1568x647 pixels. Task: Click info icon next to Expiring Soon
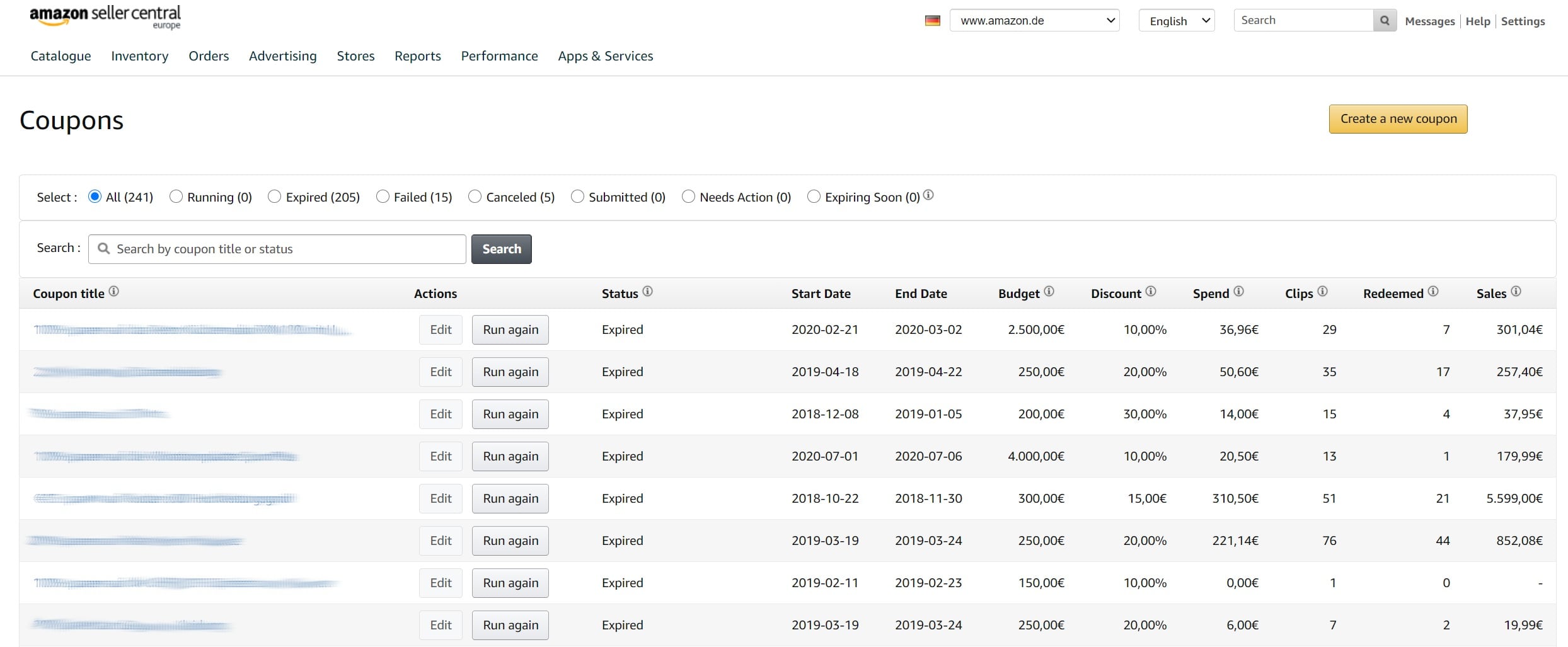pos(928,195)
